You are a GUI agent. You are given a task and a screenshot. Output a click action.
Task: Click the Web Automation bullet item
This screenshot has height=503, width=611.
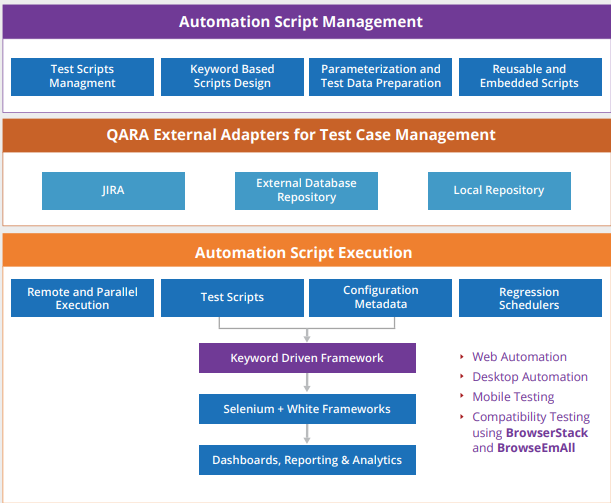pyautogui.click(x=519, y=357)
